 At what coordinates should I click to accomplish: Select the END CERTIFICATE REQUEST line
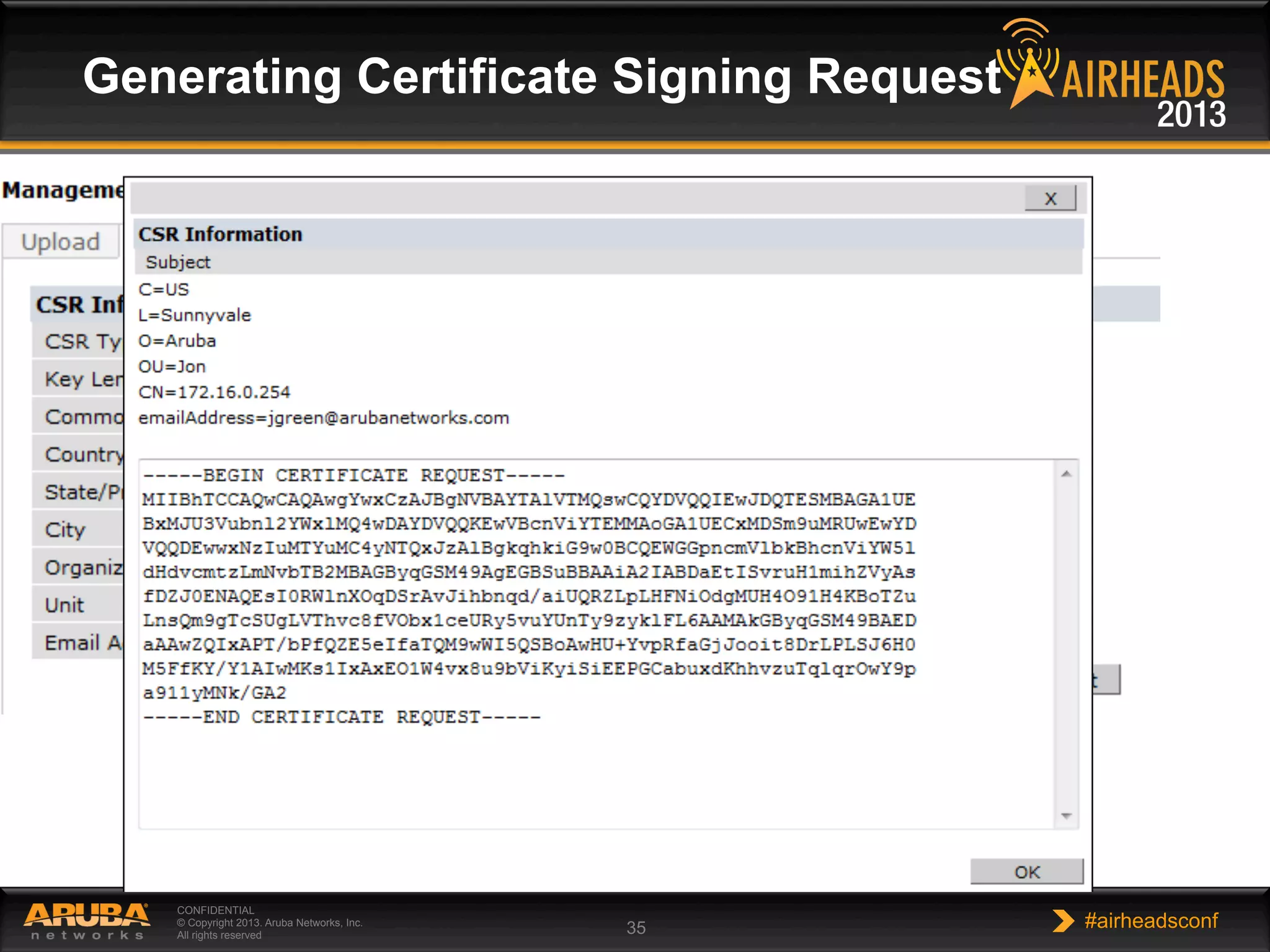click(x=342, y=717)
